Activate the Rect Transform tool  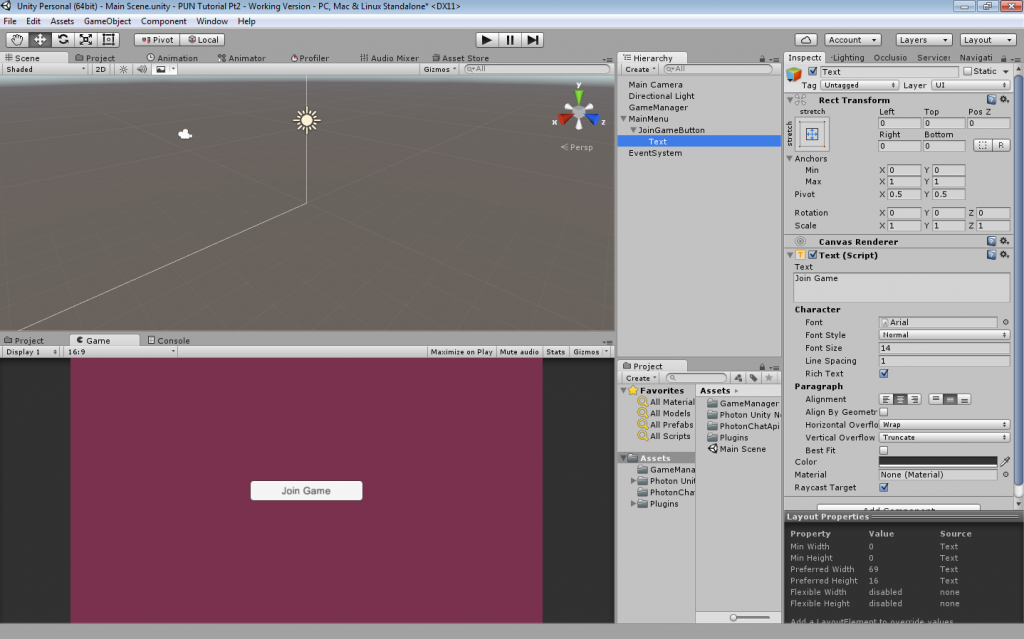tap(107, 39)
